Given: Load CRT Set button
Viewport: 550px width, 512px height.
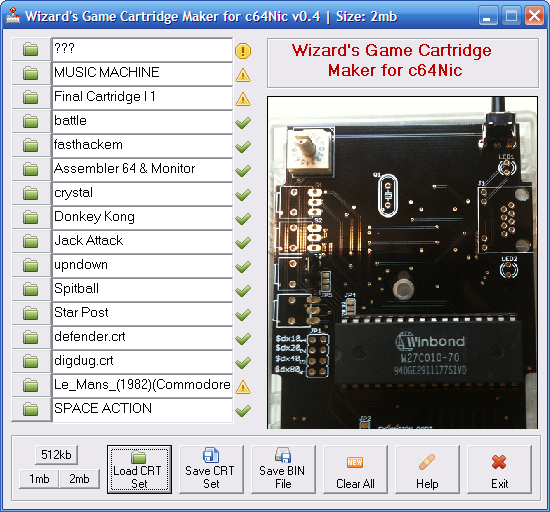Looking at the screenshot, I should [139, 470].
